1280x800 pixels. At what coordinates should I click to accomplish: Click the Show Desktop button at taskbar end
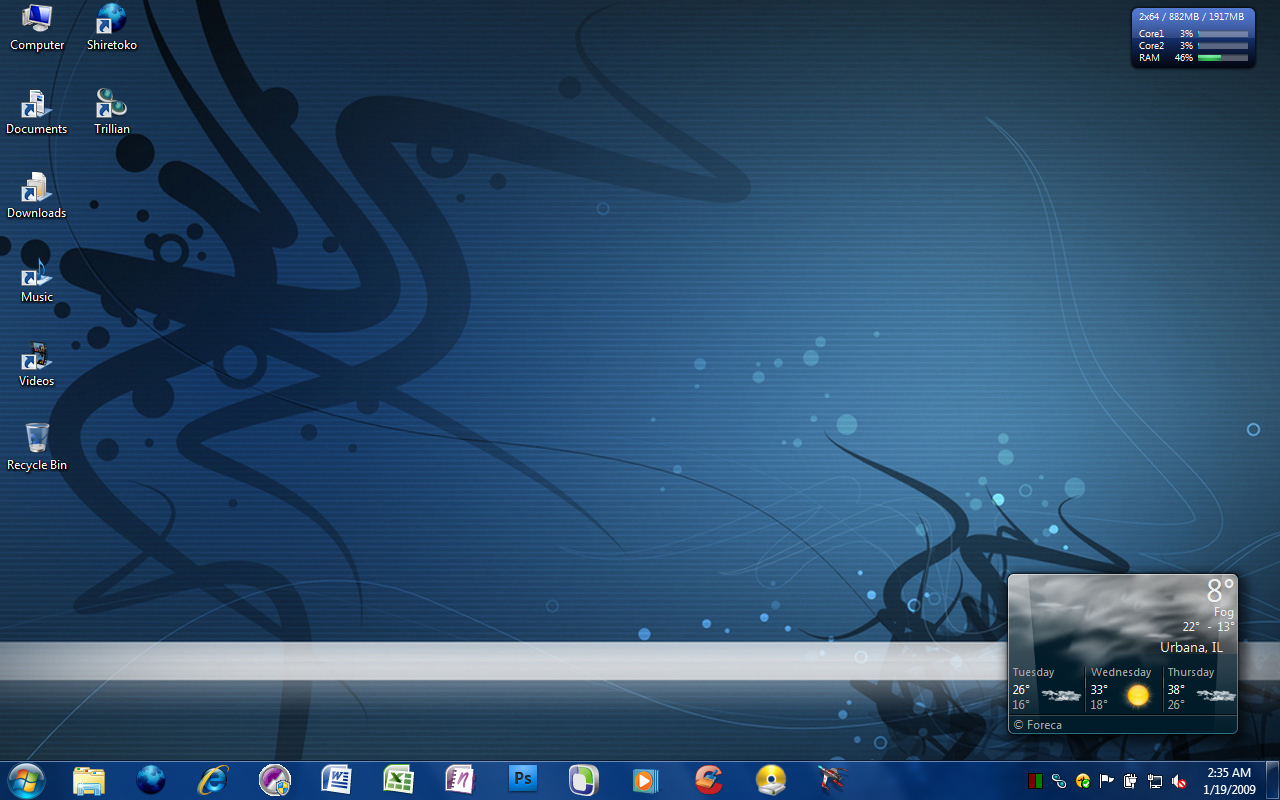[1272, 780]
